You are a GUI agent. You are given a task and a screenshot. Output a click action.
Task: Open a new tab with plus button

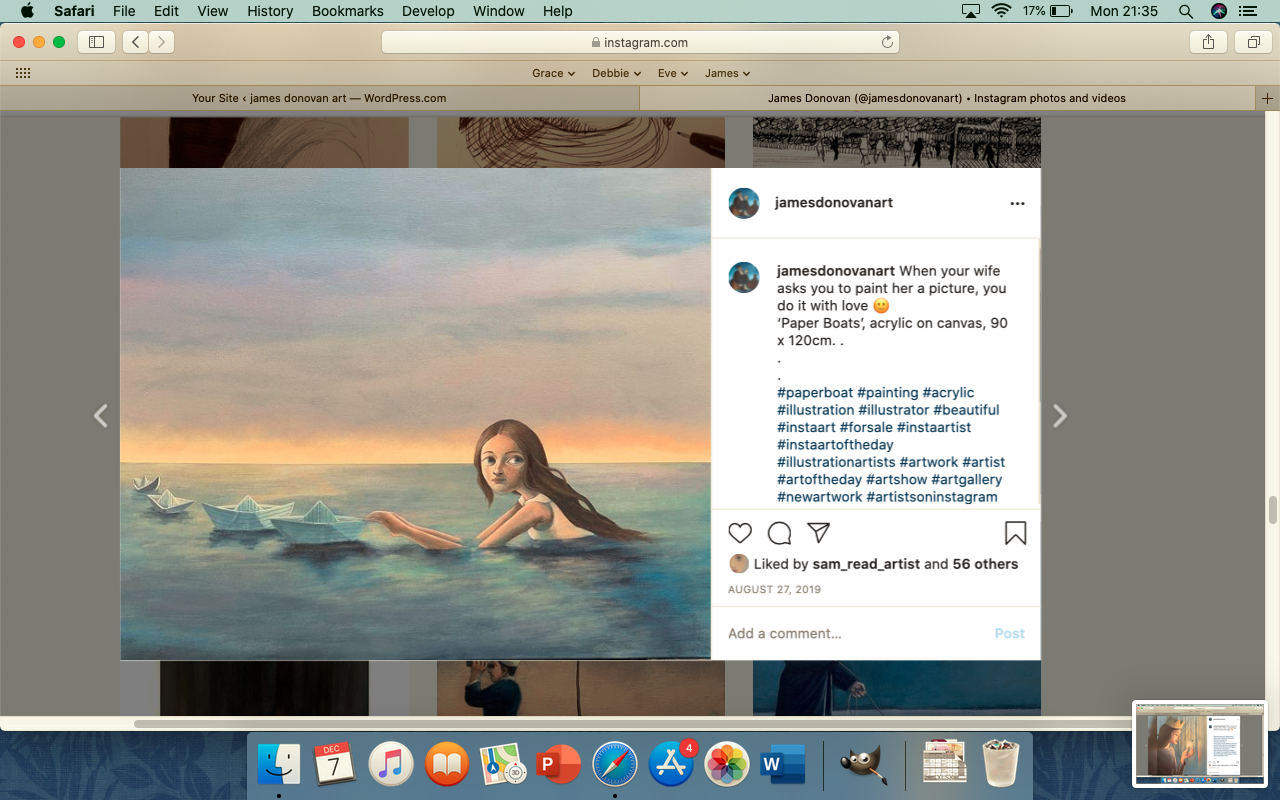point(1267,98)
